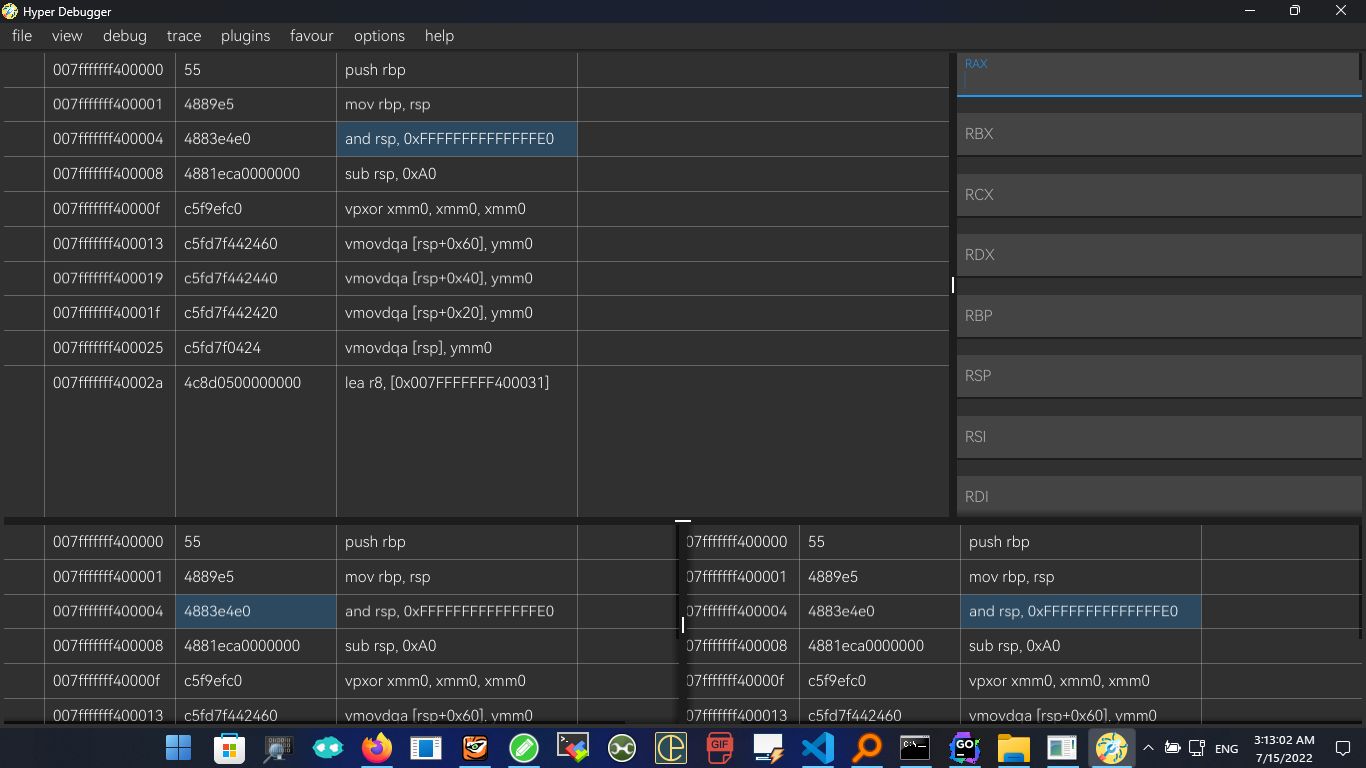Open the debug menu
The height and width of the screenshot is (768, 1366).
[124, 36]
